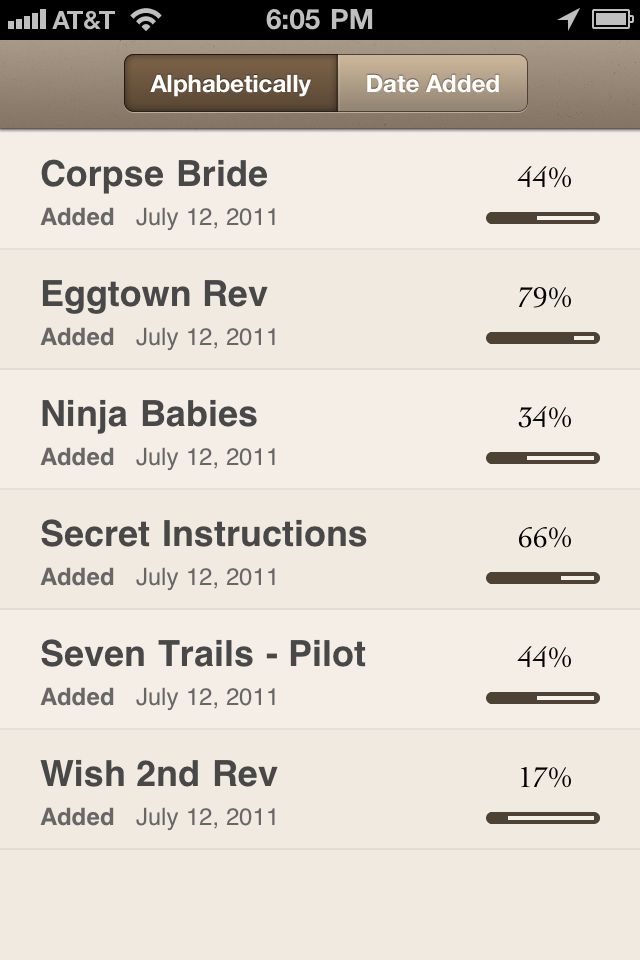Open the Corpse Bride script
The height and width of the screenshot is (960, 640).
point(320,189)
